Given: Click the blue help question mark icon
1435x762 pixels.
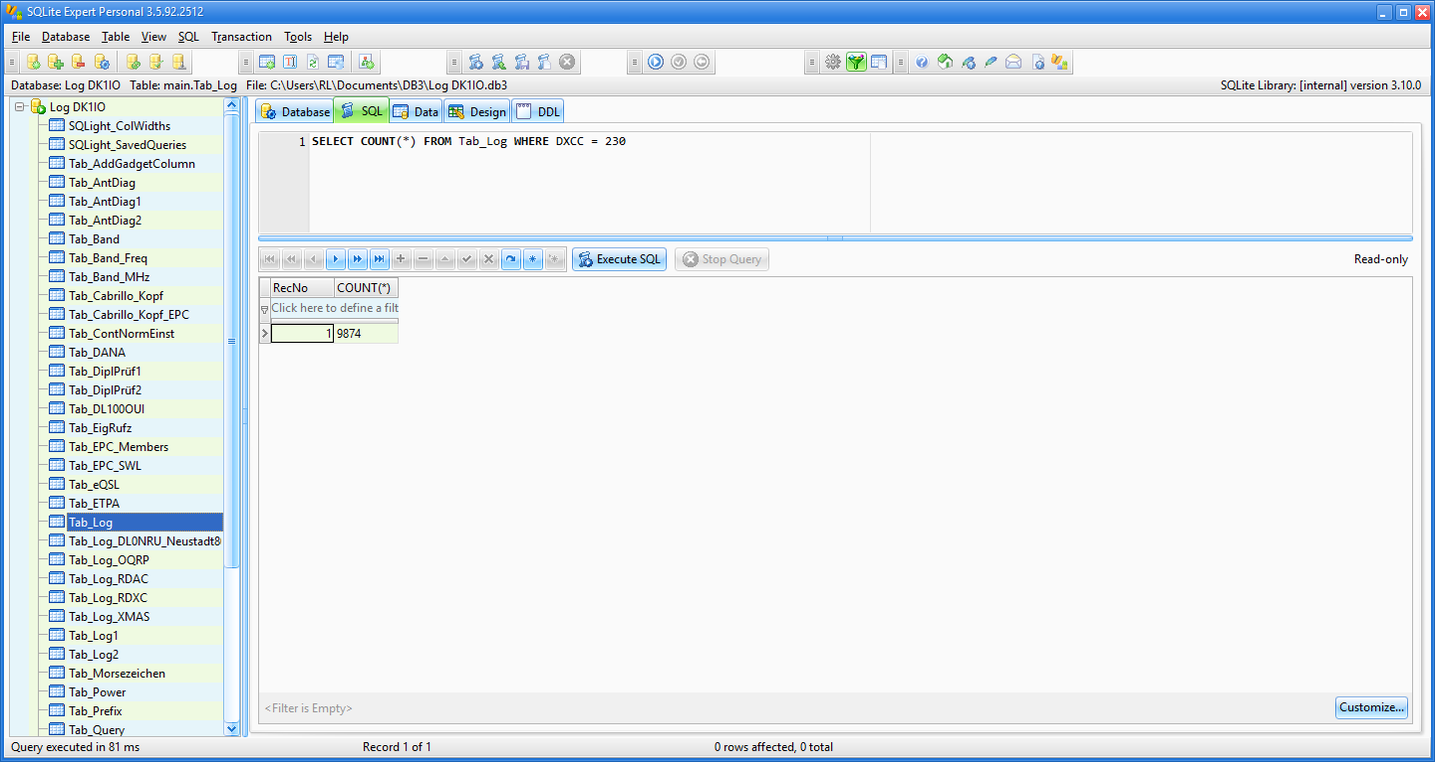Looking at the screenshot, I should point(921,62).
